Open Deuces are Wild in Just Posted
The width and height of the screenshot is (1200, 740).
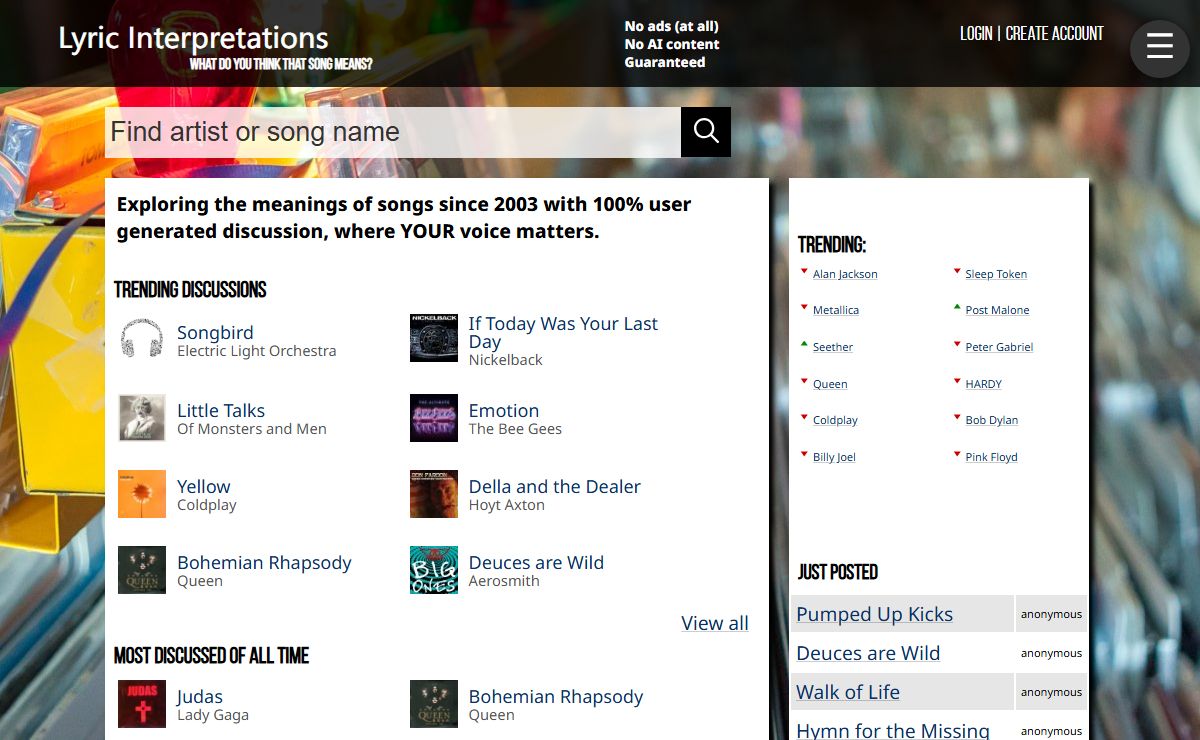click(x=868, y=653)
